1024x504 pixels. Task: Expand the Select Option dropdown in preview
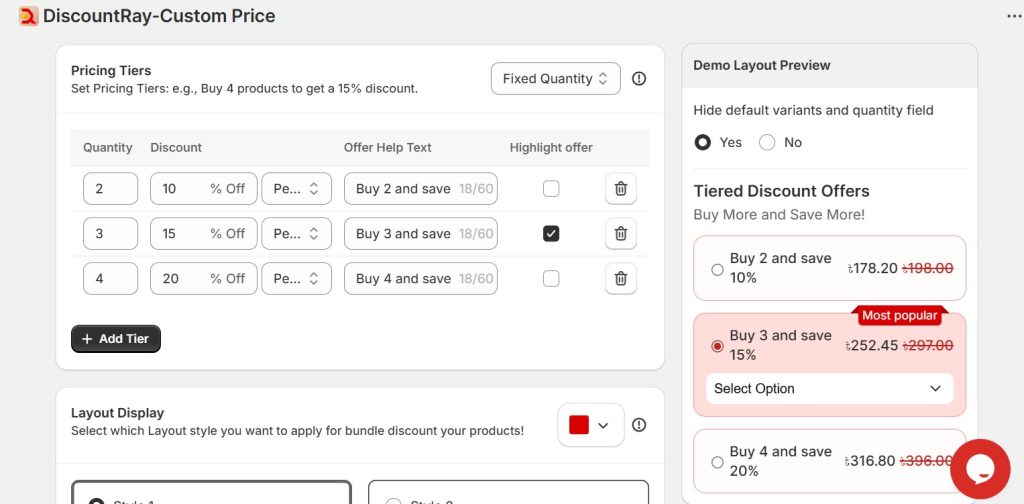(x=829, y=388)
